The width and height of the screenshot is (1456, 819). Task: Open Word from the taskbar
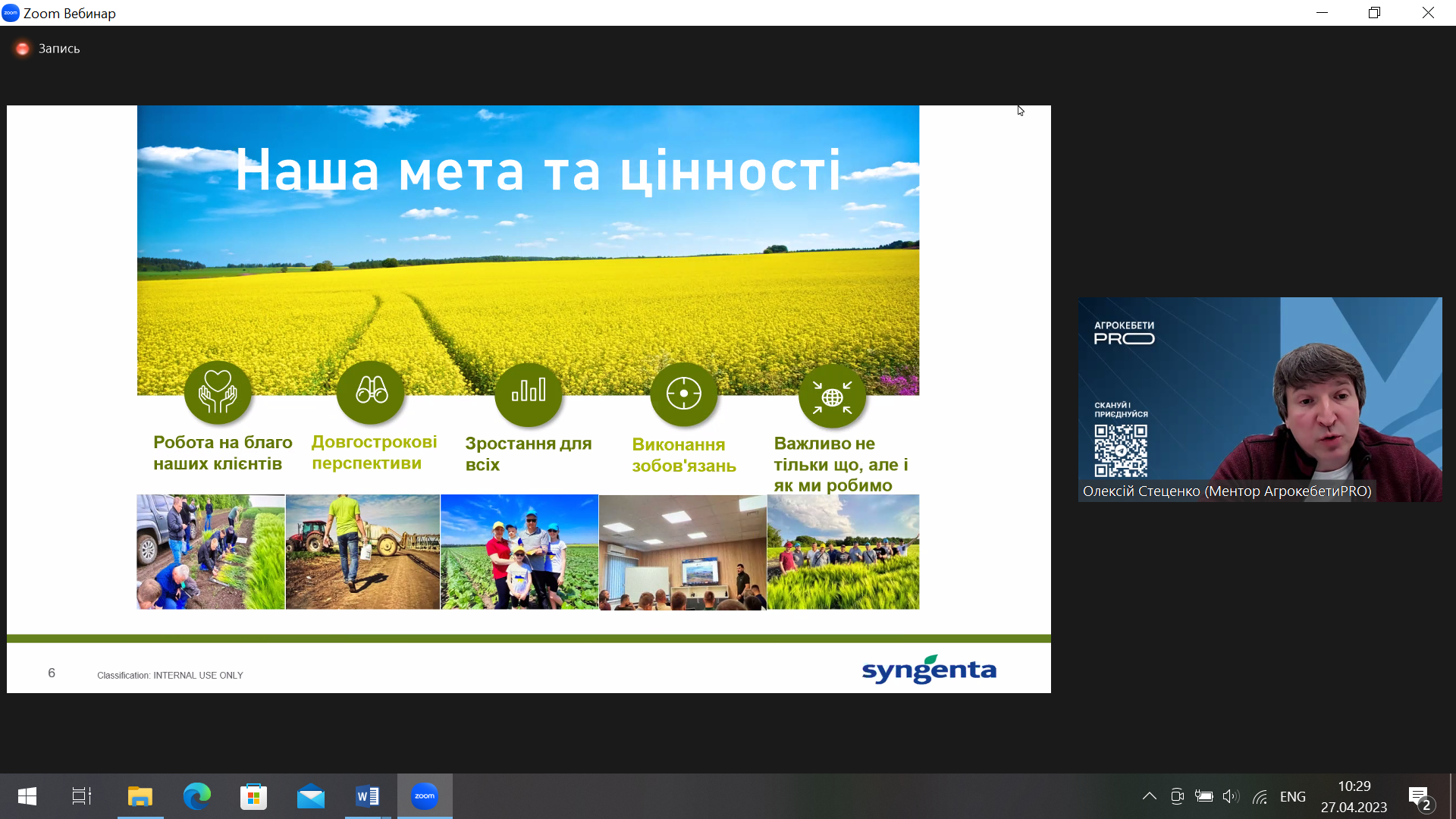(367, 796)
